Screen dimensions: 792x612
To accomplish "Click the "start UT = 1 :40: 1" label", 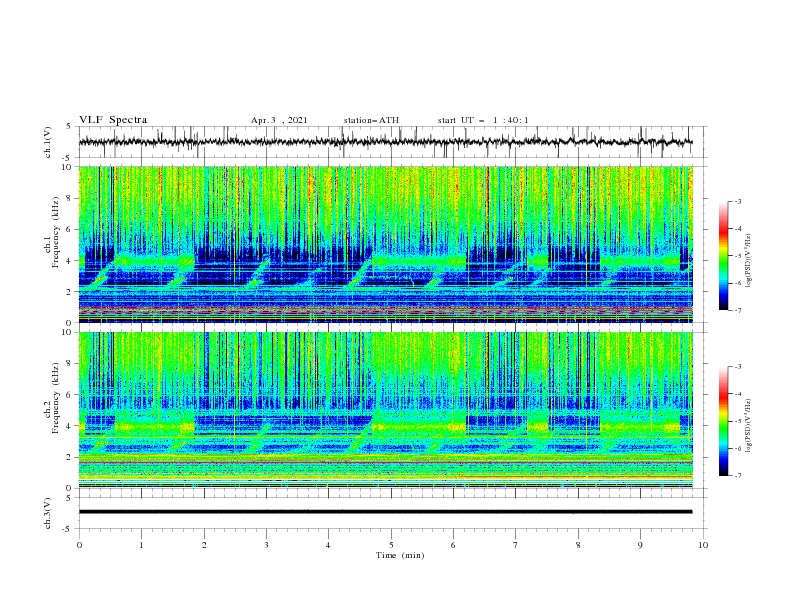I will pos(483,120).
